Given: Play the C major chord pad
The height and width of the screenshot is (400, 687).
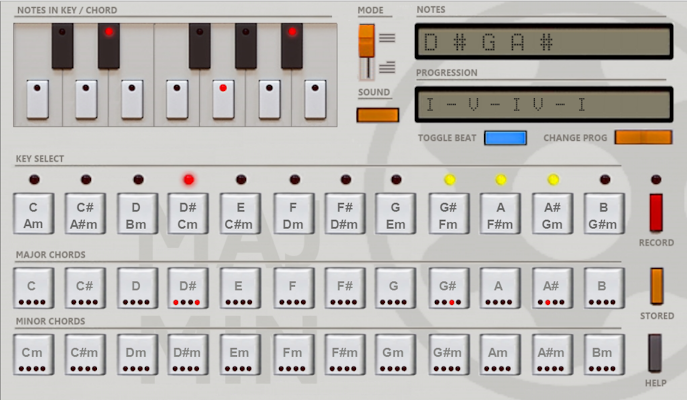Looking at the screenshot, I should tap(34, 288).
